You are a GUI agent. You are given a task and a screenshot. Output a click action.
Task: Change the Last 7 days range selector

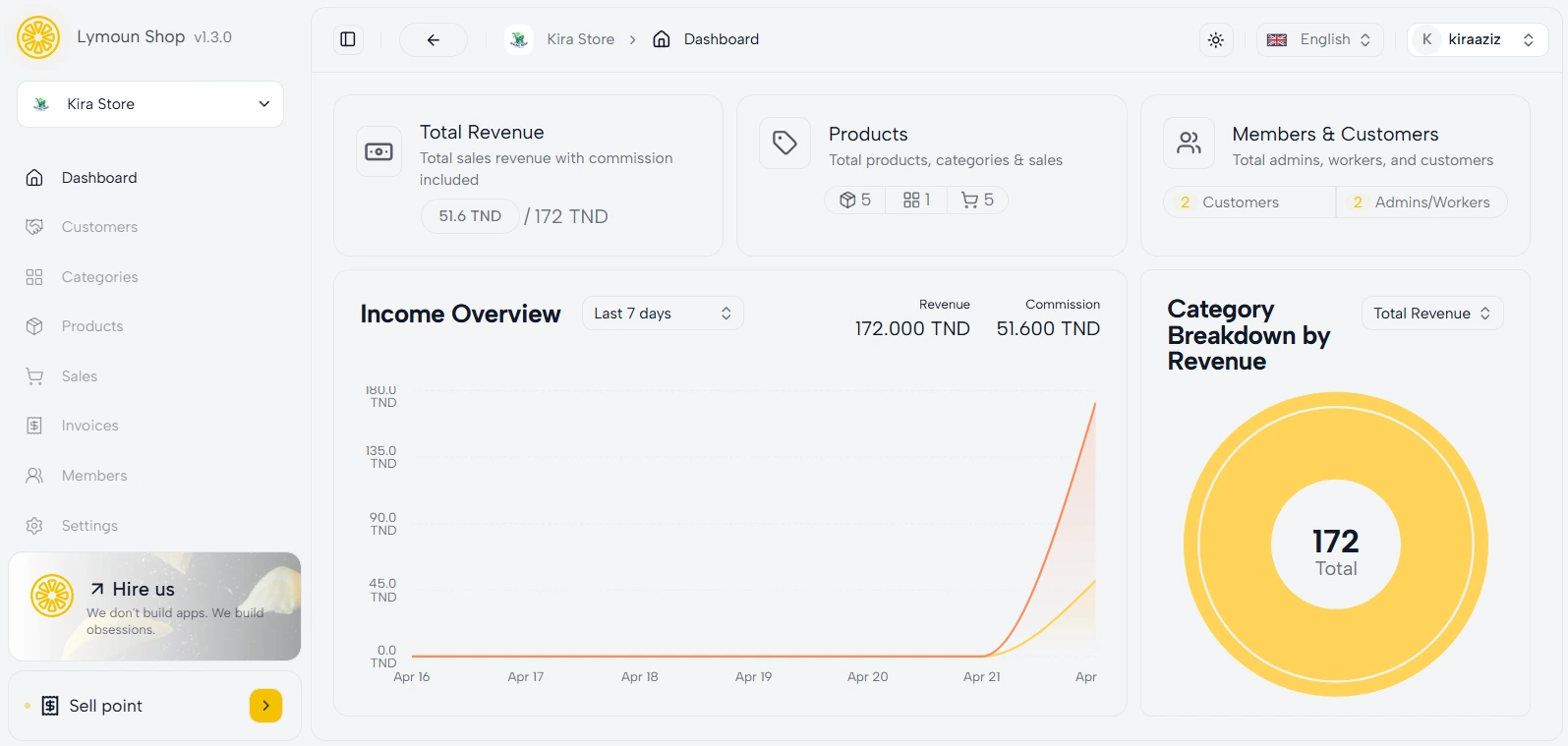pos(663,314)
